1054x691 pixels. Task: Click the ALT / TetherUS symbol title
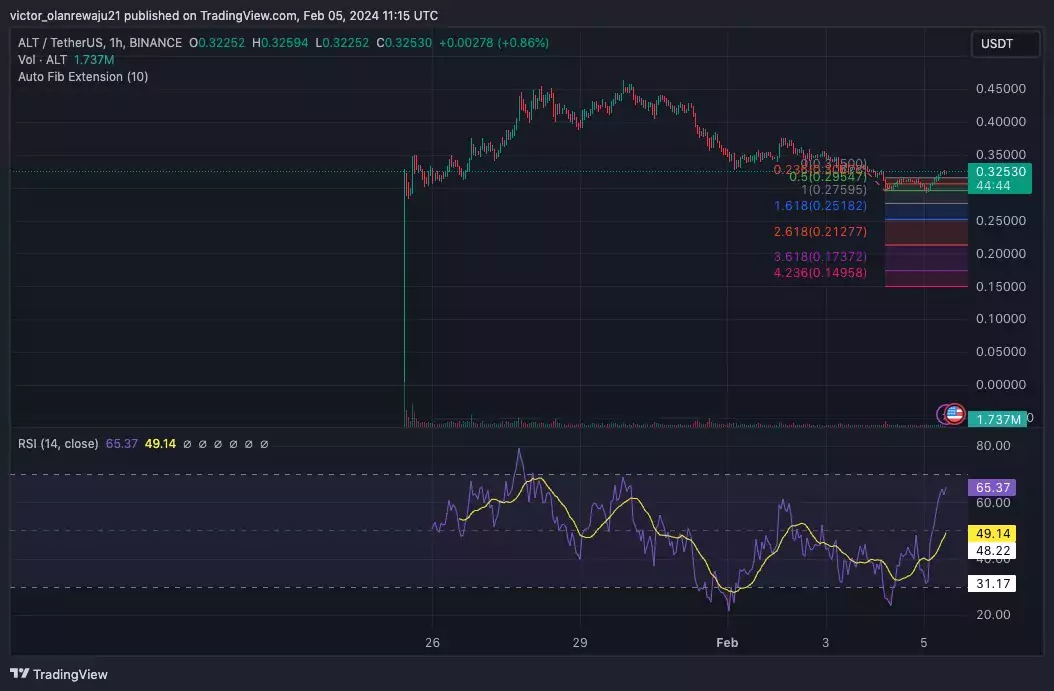62,42
